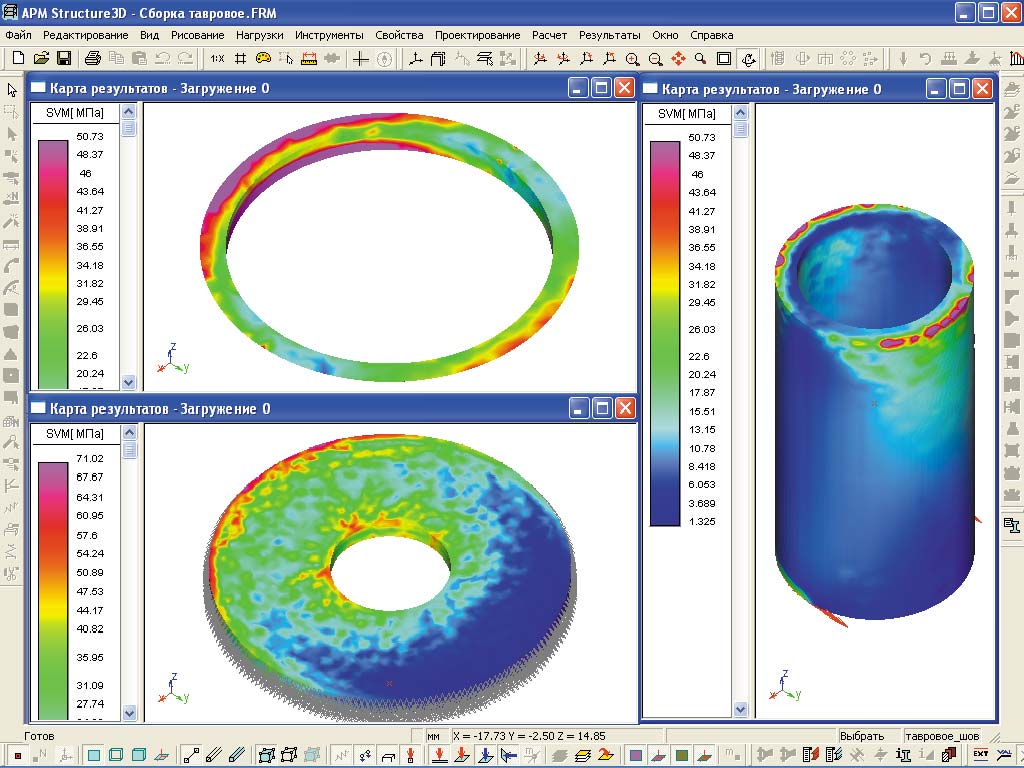
Task: Select the pan view arrows icon
Action: (678, 59)
